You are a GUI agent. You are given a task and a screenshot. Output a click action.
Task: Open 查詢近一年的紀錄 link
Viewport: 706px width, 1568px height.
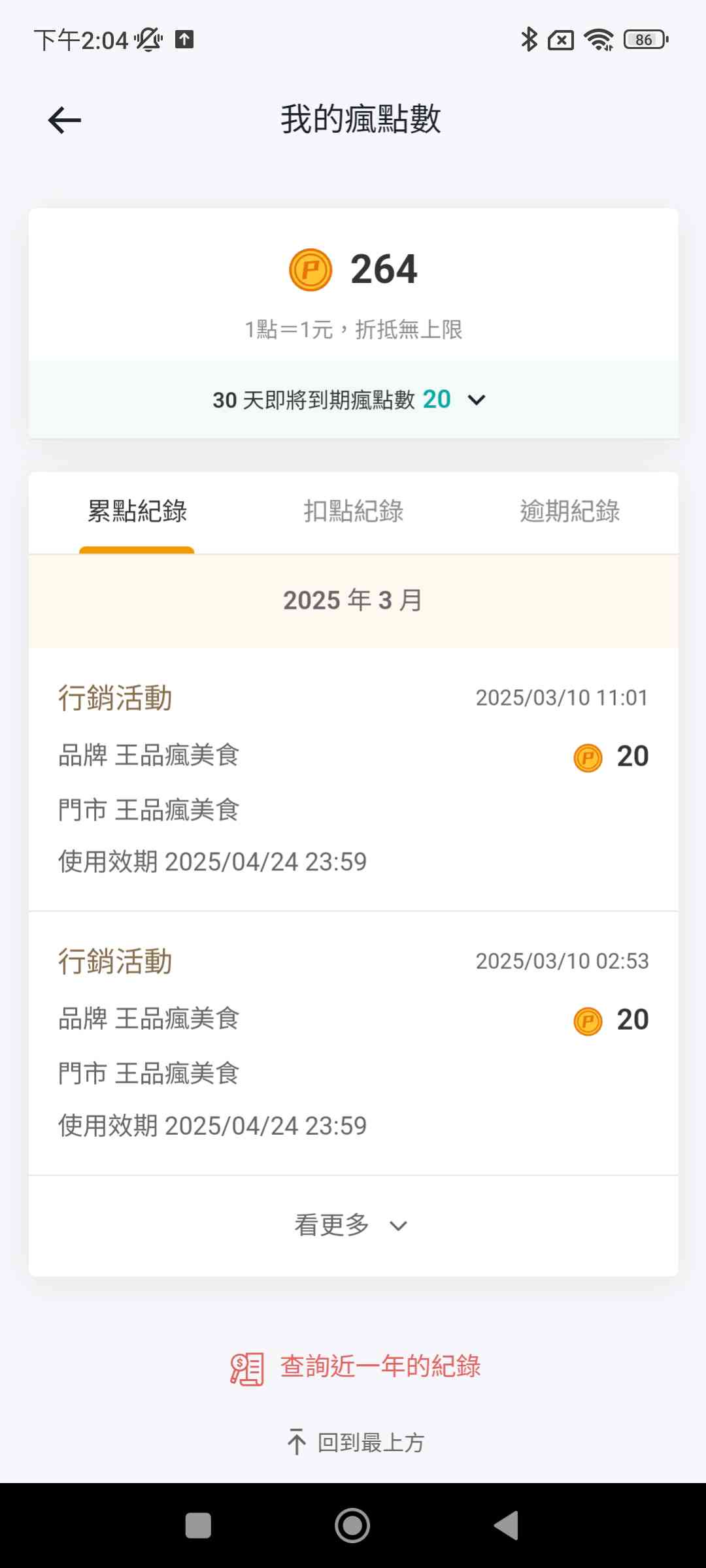click(x=380, y=1366)
